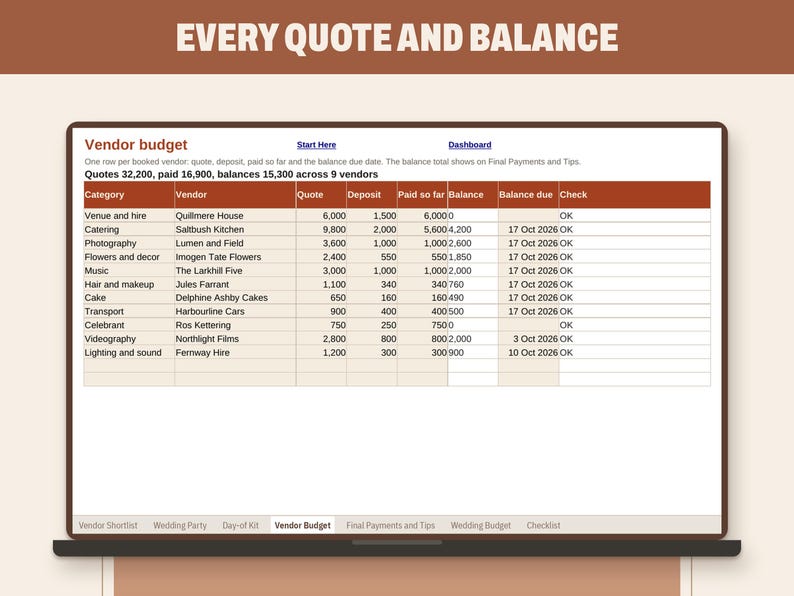Select the Jules Farrant vendor cell
This screenshot has height=596, width=794.
coord(235,284)
